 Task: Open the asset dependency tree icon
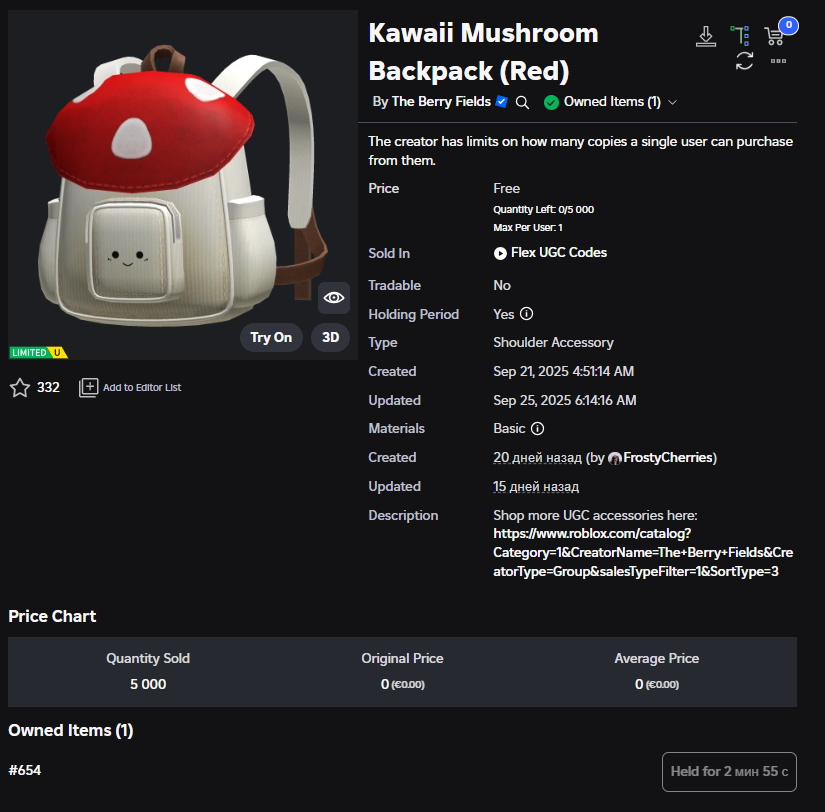click(x=740, y=35)
